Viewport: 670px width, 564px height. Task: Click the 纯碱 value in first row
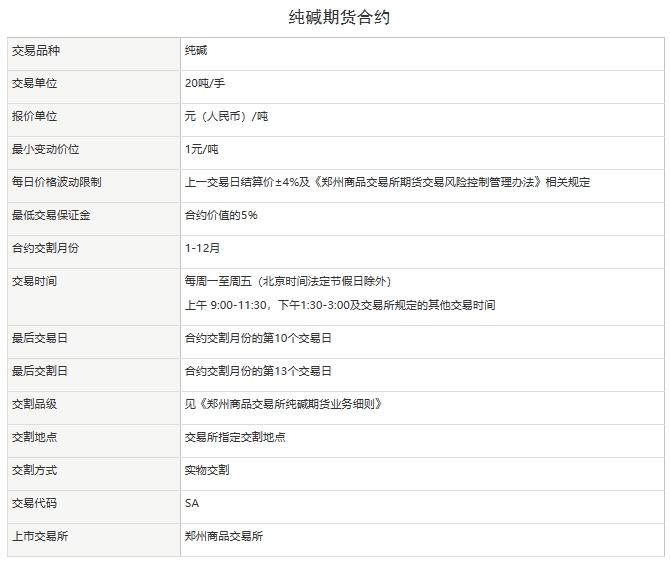[196, 51]
